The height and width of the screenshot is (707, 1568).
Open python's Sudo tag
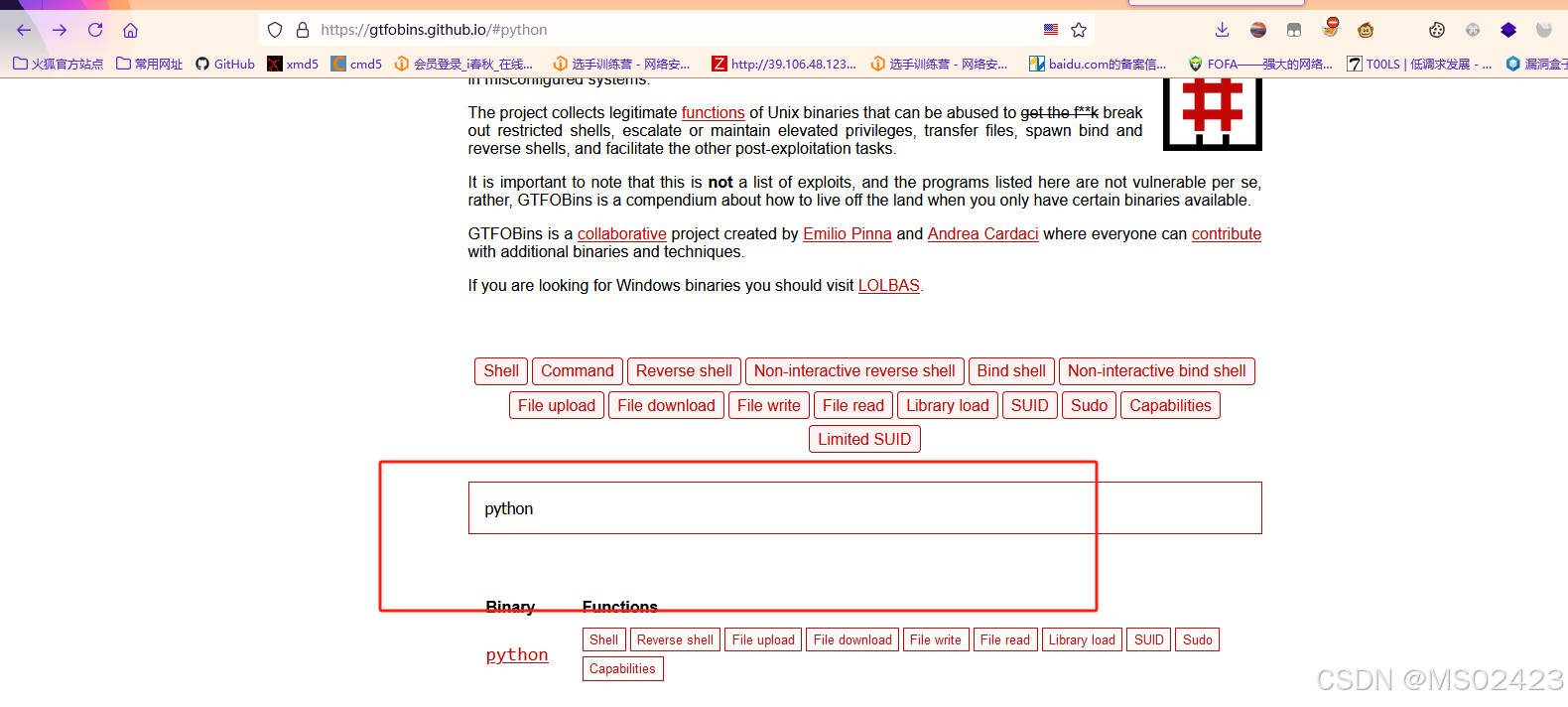click(x=1198, y=640)
